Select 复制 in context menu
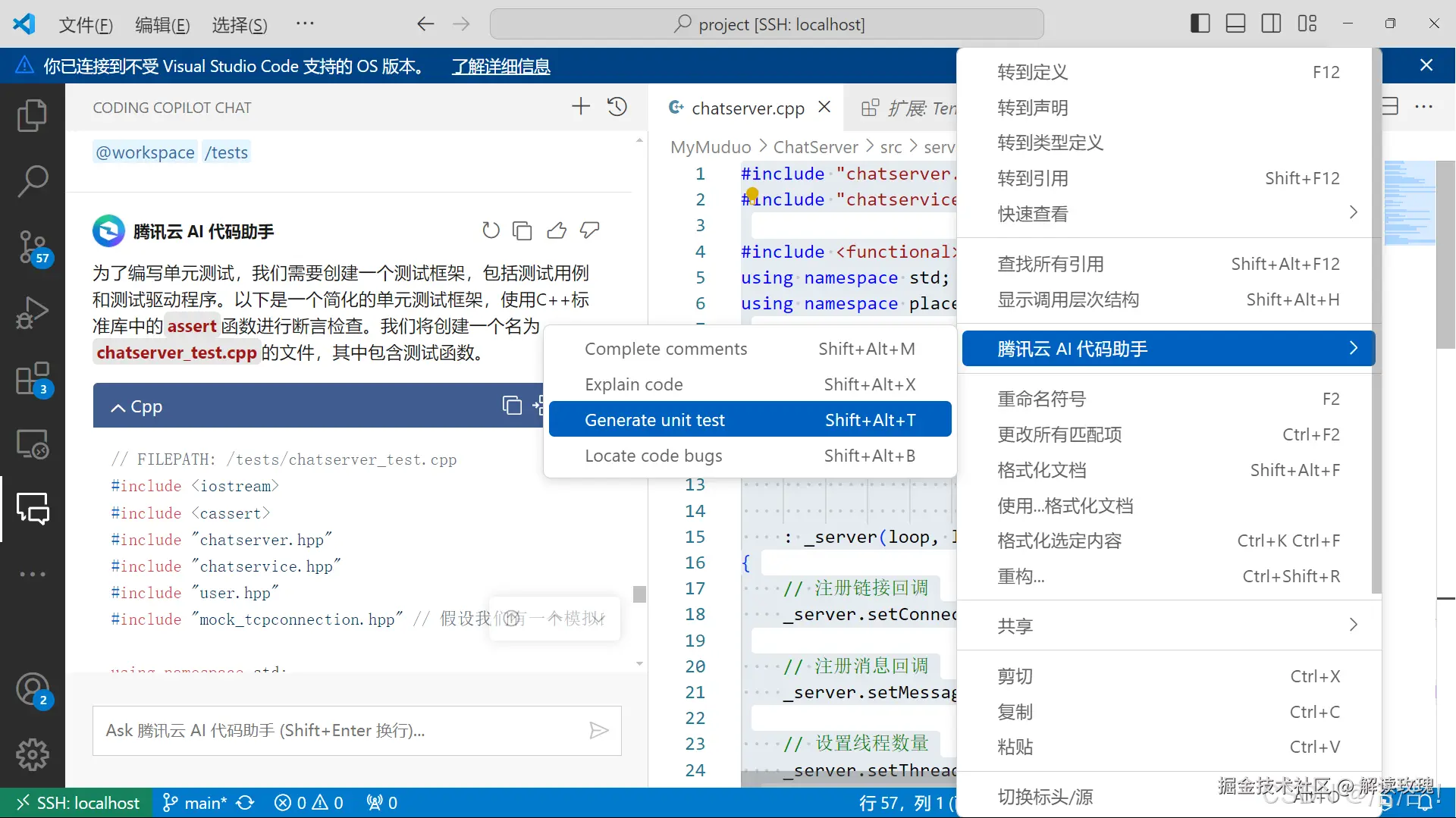Screen dimensions: 1456x818 [1169, 712]
